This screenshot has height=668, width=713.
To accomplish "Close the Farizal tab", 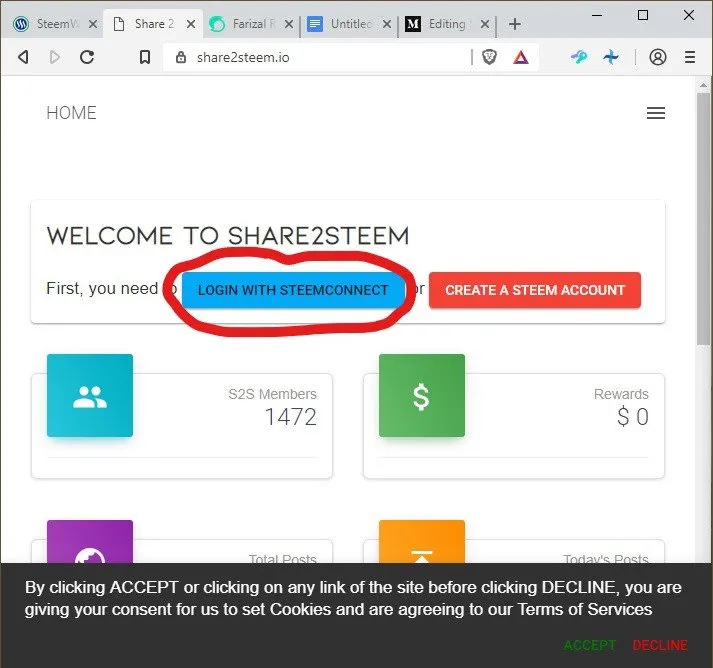I will click(289, 24).
